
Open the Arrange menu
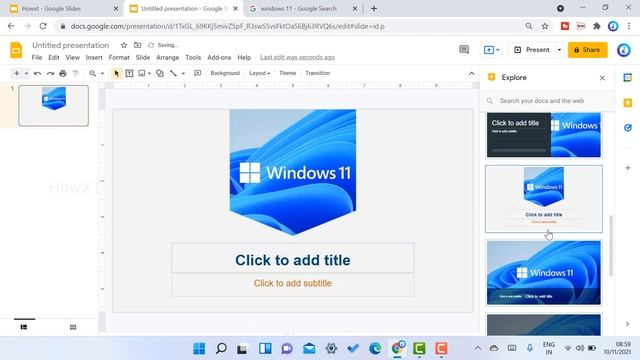168,58
